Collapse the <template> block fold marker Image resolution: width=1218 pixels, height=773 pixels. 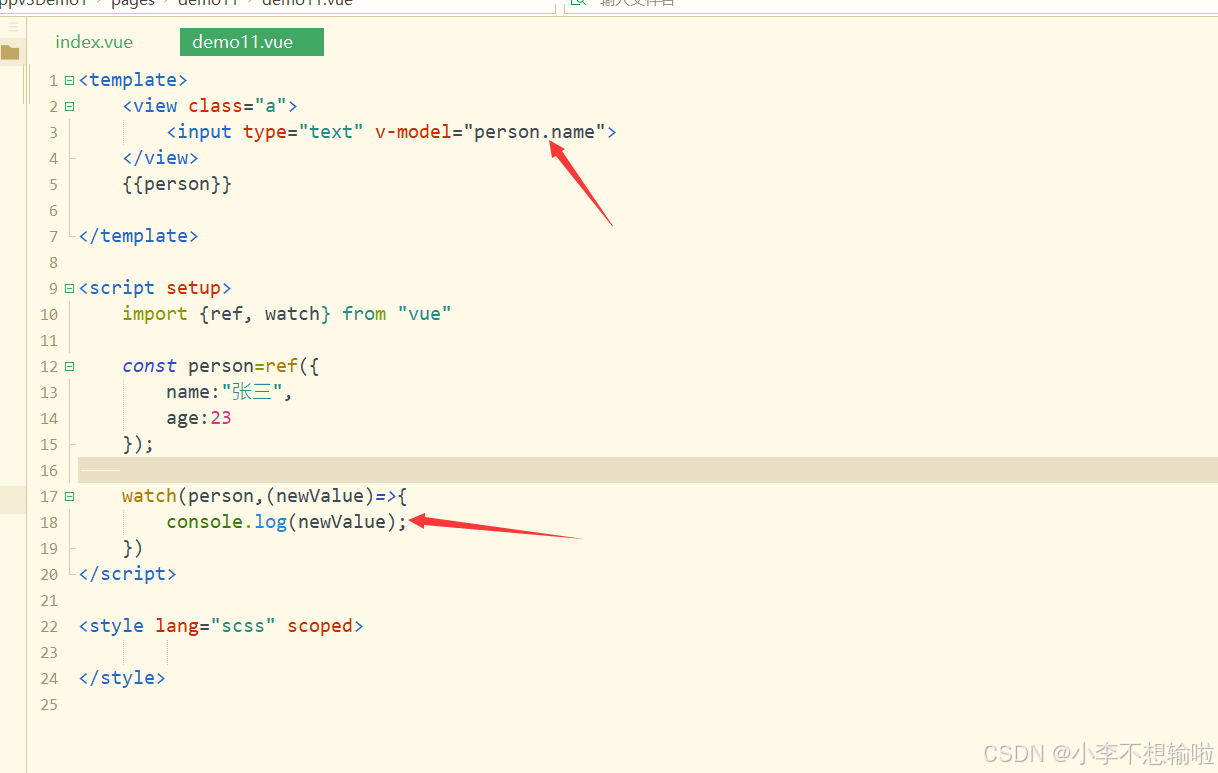[69, 80]
